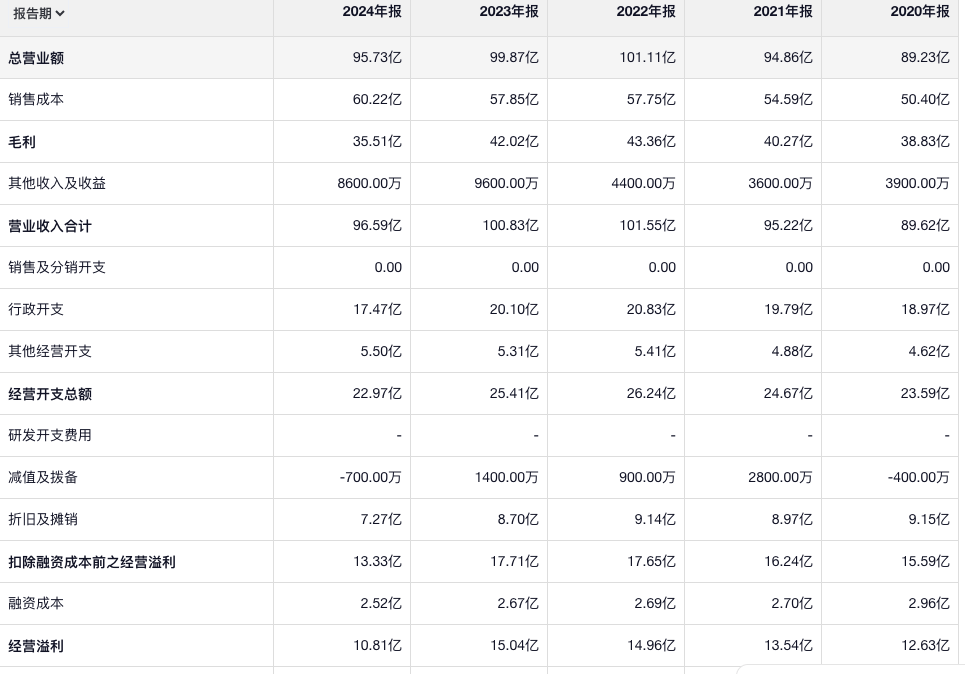965x674 pixels.
Task: Click the 2022年报 column header
Action: click(647, 12)
